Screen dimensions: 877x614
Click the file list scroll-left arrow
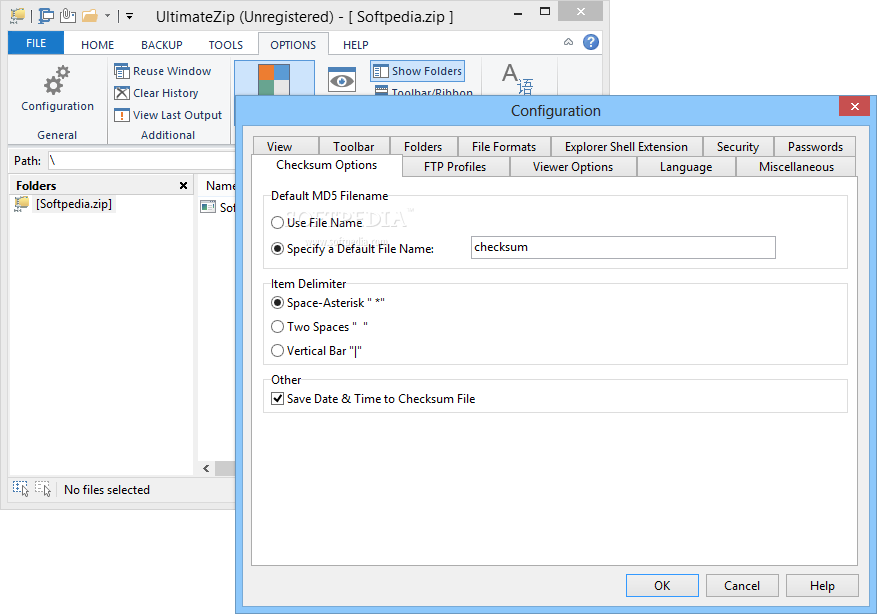(x=206, y=468)
